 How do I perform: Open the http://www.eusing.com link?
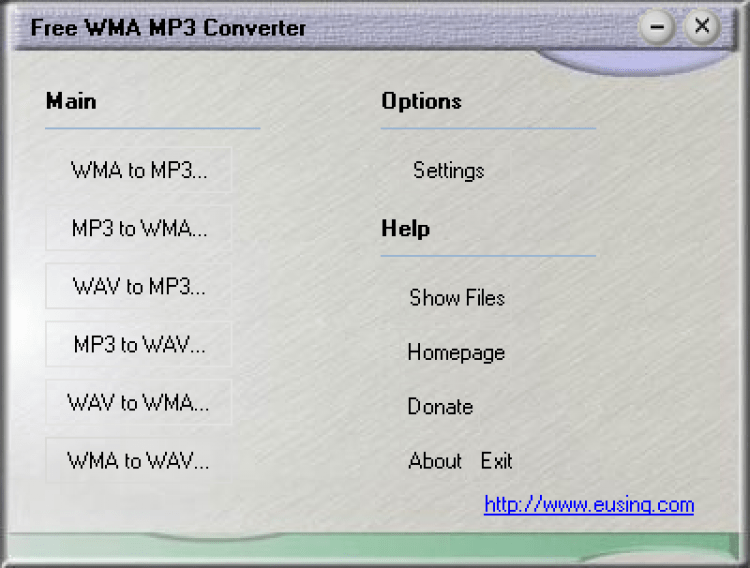click(588, 505)
